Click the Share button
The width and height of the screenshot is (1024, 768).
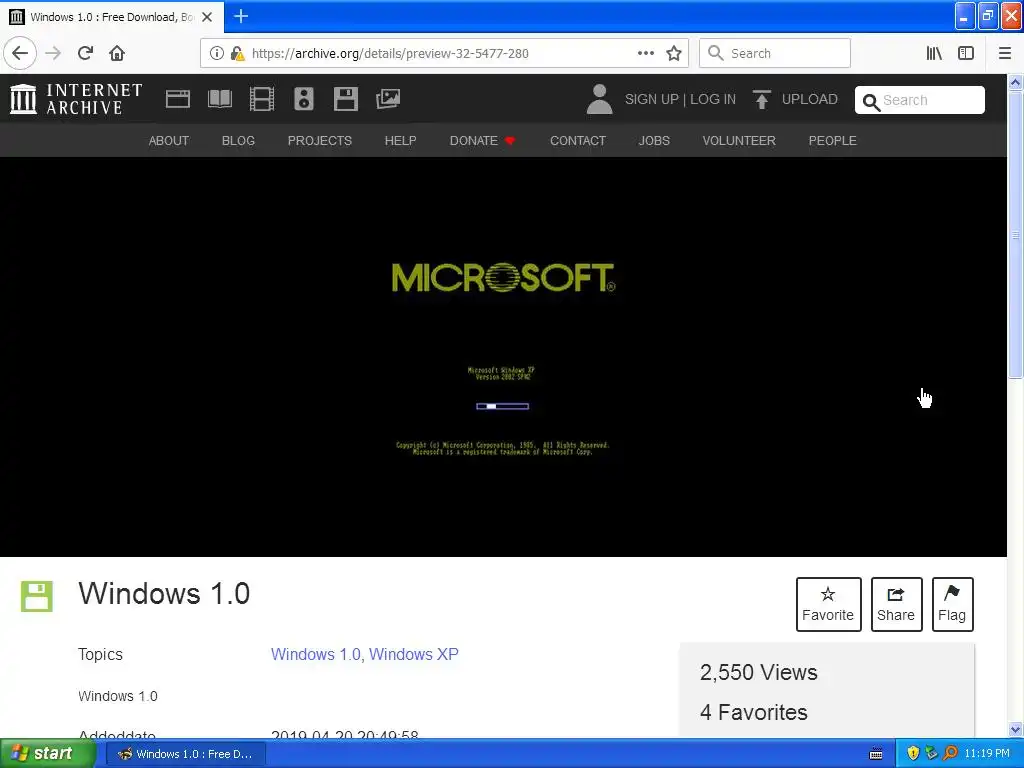coord(896,604)
